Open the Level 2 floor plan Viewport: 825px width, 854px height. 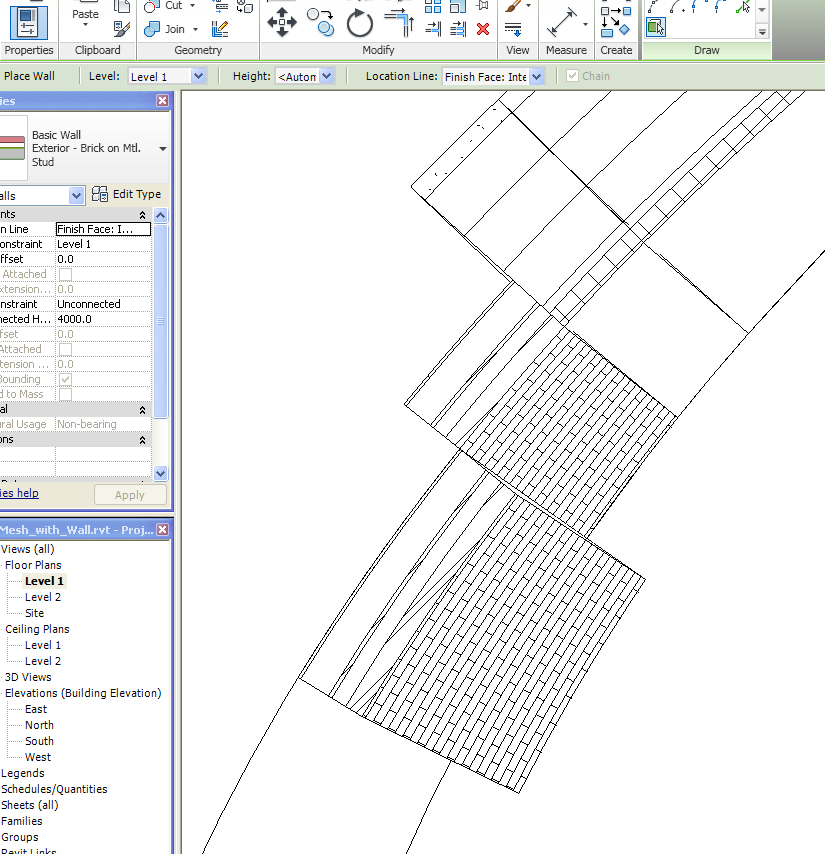tap(43, 597)
